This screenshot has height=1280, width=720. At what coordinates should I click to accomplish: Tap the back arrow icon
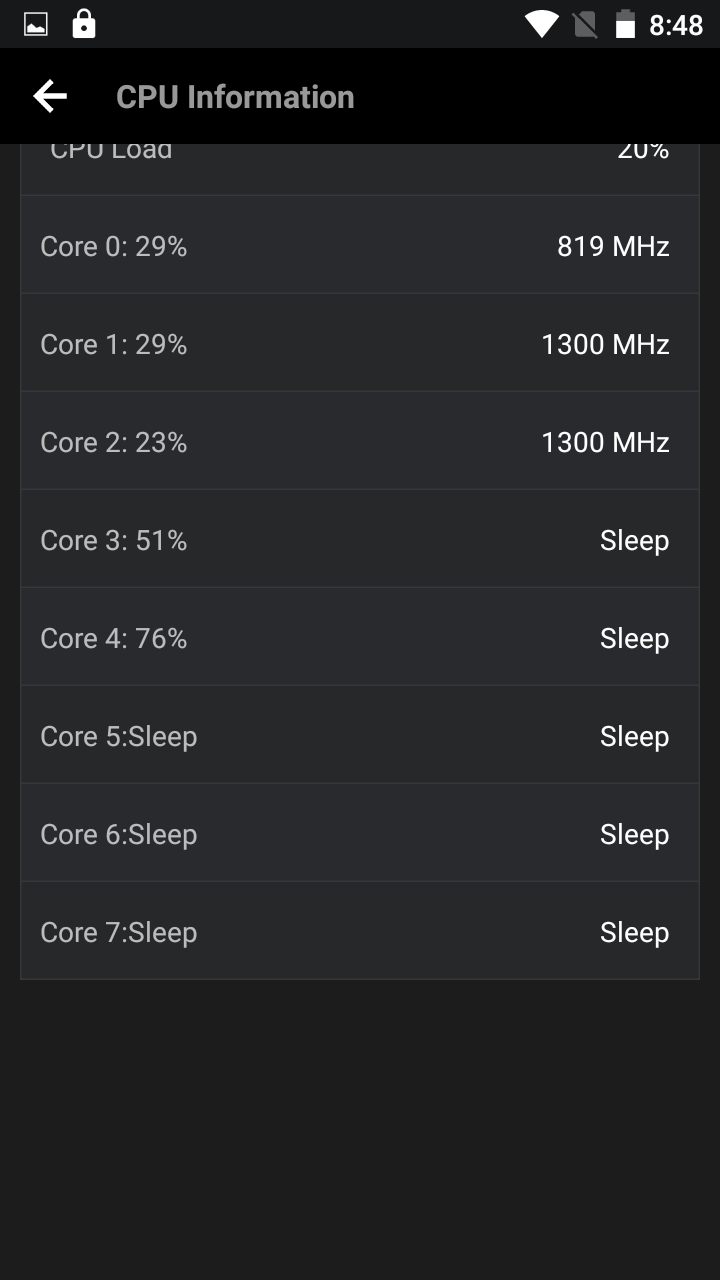point(50,97)
